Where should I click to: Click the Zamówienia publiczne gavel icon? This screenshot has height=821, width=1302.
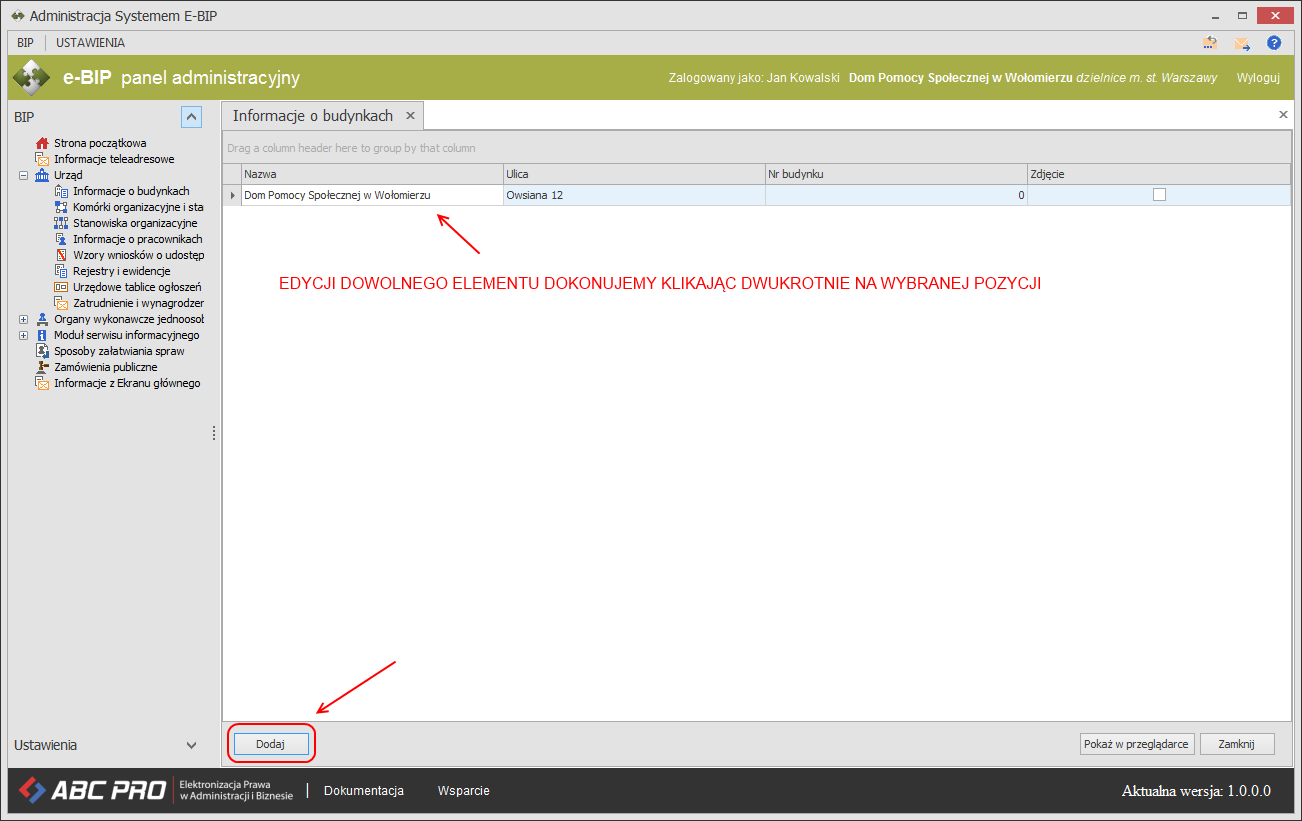point(42,367)
